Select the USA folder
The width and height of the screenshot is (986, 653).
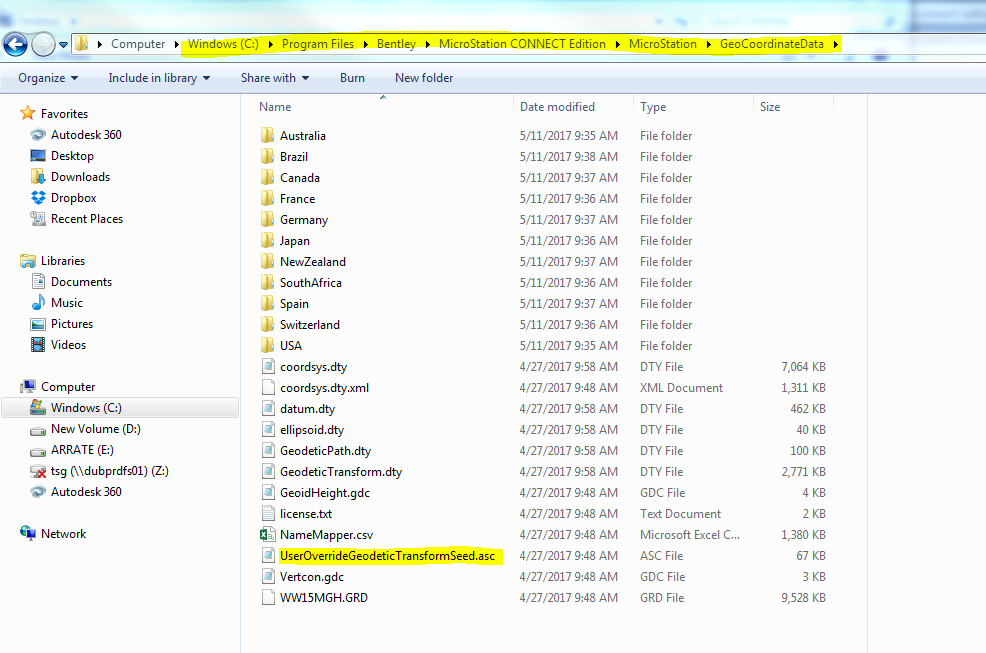pyautogui.click(x=281, y=345)
